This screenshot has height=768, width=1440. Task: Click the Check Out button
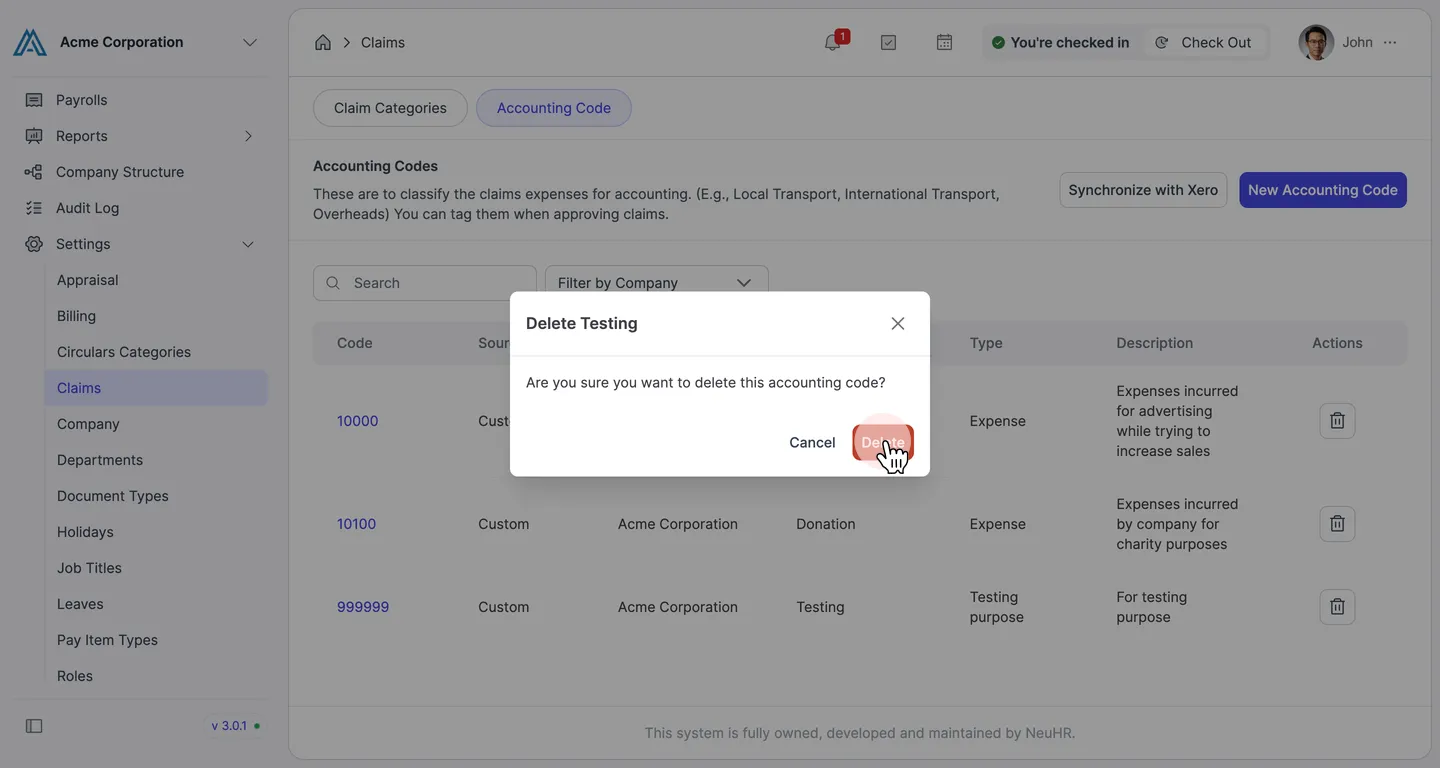coord(1204,42)
